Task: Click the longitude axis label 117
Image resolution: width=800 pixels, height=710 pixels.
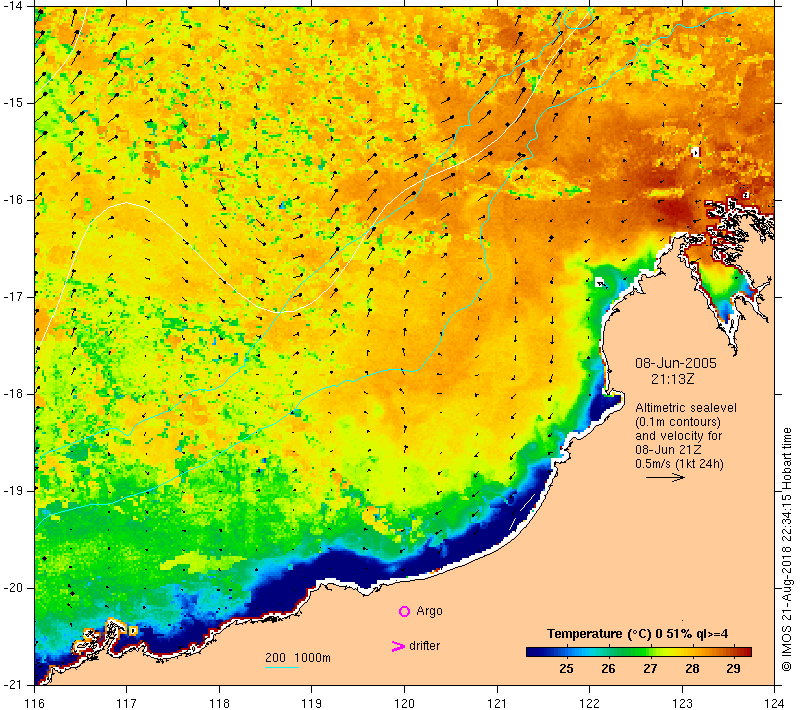Action: [x=127, y=703]
